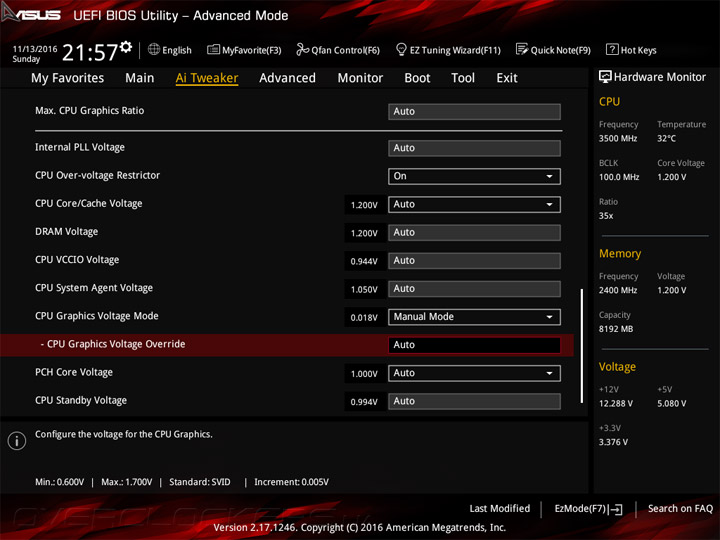
Task: Launch EZ Tuning Wizard(F11)
Action: pos(448,50)
